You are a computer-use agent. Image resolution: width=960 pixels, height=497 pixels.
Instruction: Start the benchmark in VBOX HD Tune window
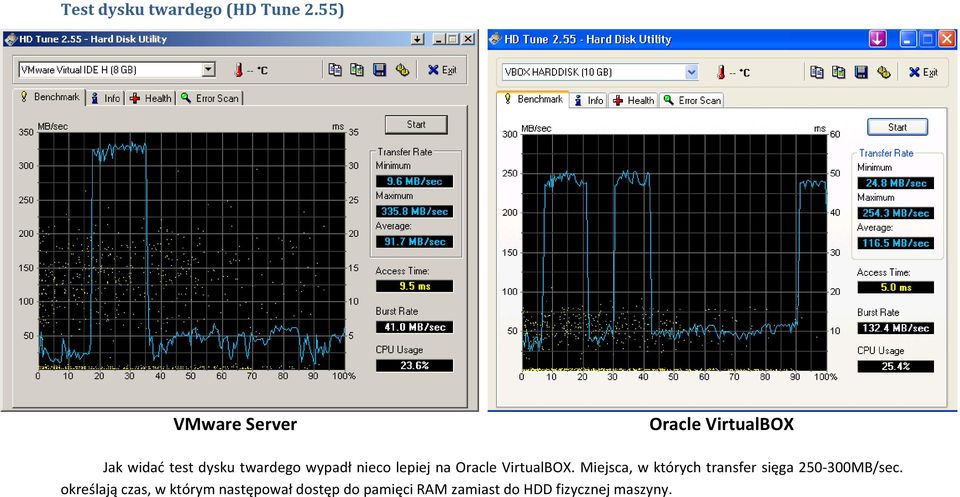click(898, 127)
